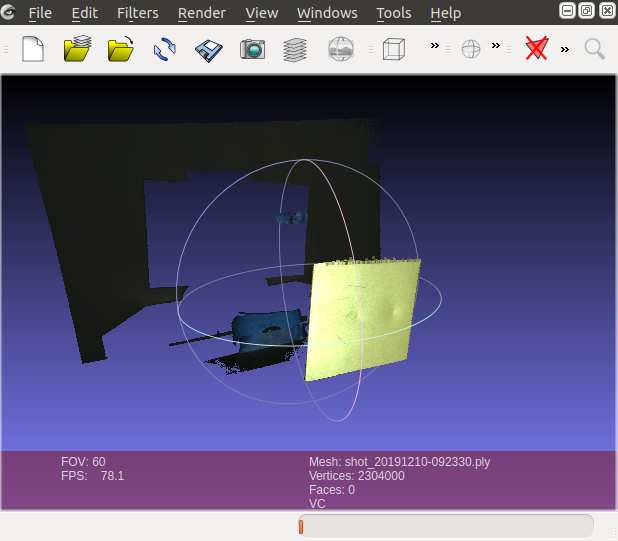Click the blue object in the 3D view
618x541 pixels.
point(268,329)
